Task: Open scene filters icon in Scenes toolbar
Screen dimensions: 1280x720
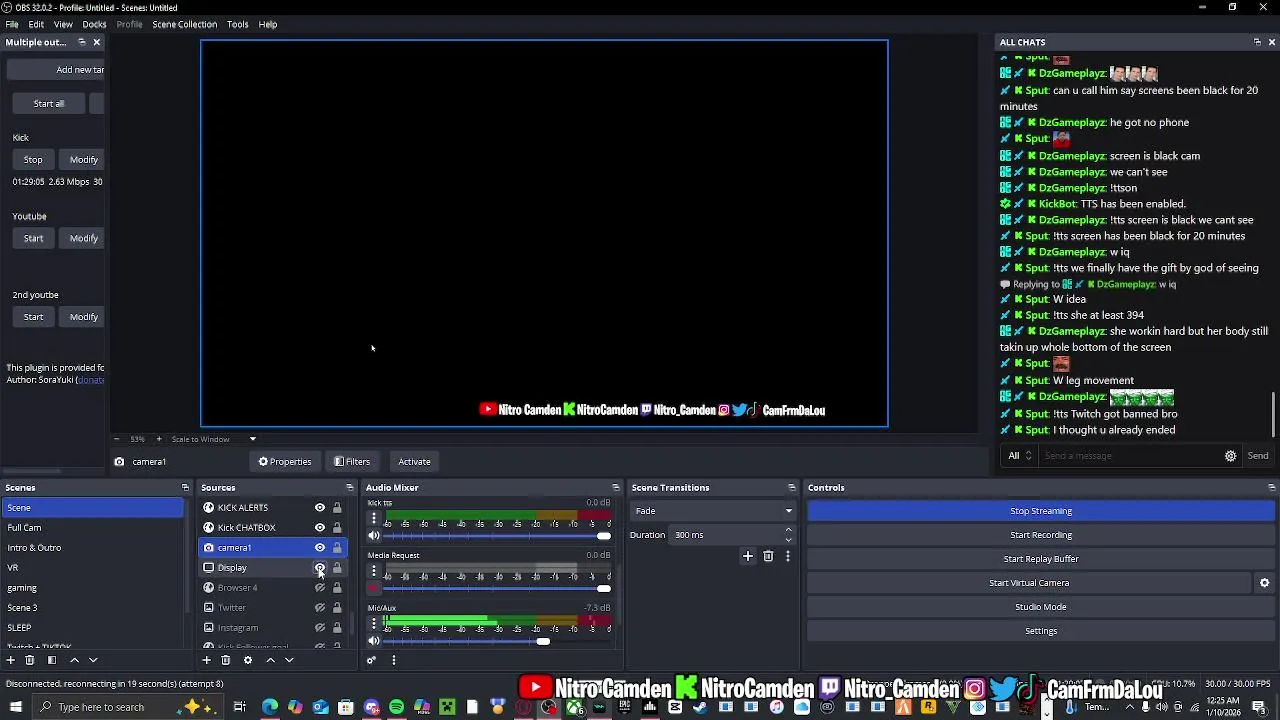Action: 52,660
